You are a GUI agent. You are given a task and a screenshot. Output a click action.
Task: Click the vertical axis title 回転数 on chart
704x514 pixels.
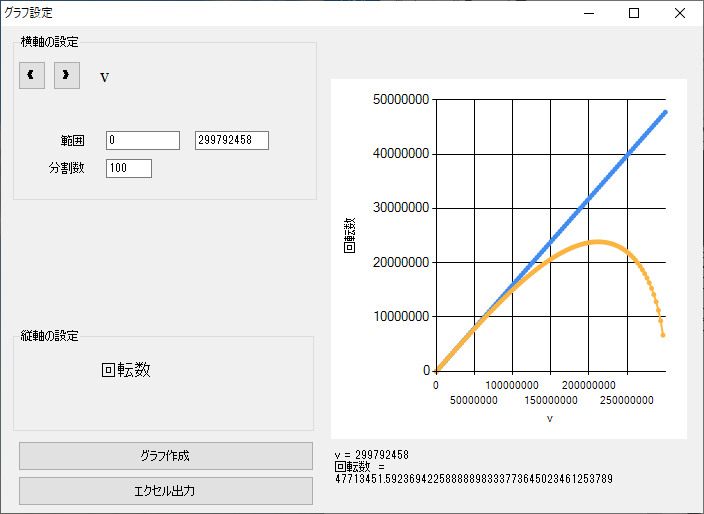pyautogui.click(x=349, y=234)
